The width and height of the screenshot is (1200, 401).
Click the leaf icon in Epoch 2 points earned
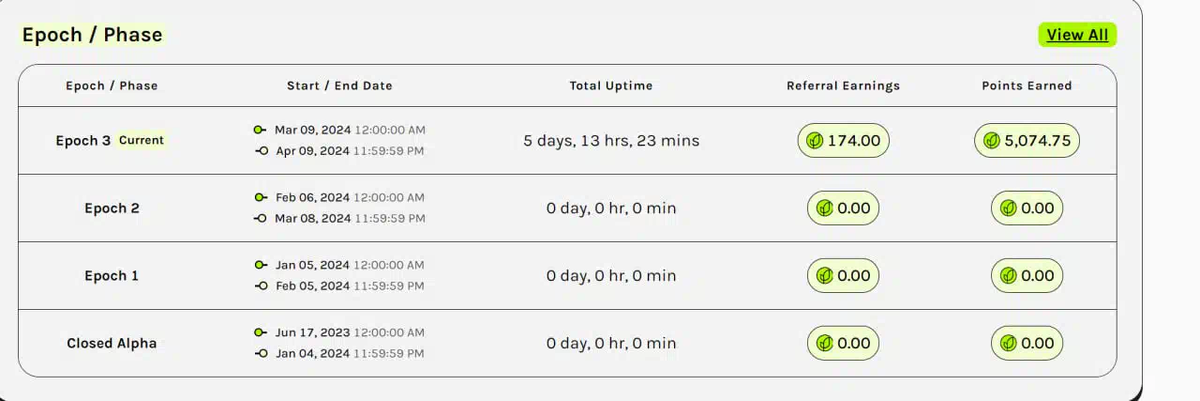[x=1010, y=209]
